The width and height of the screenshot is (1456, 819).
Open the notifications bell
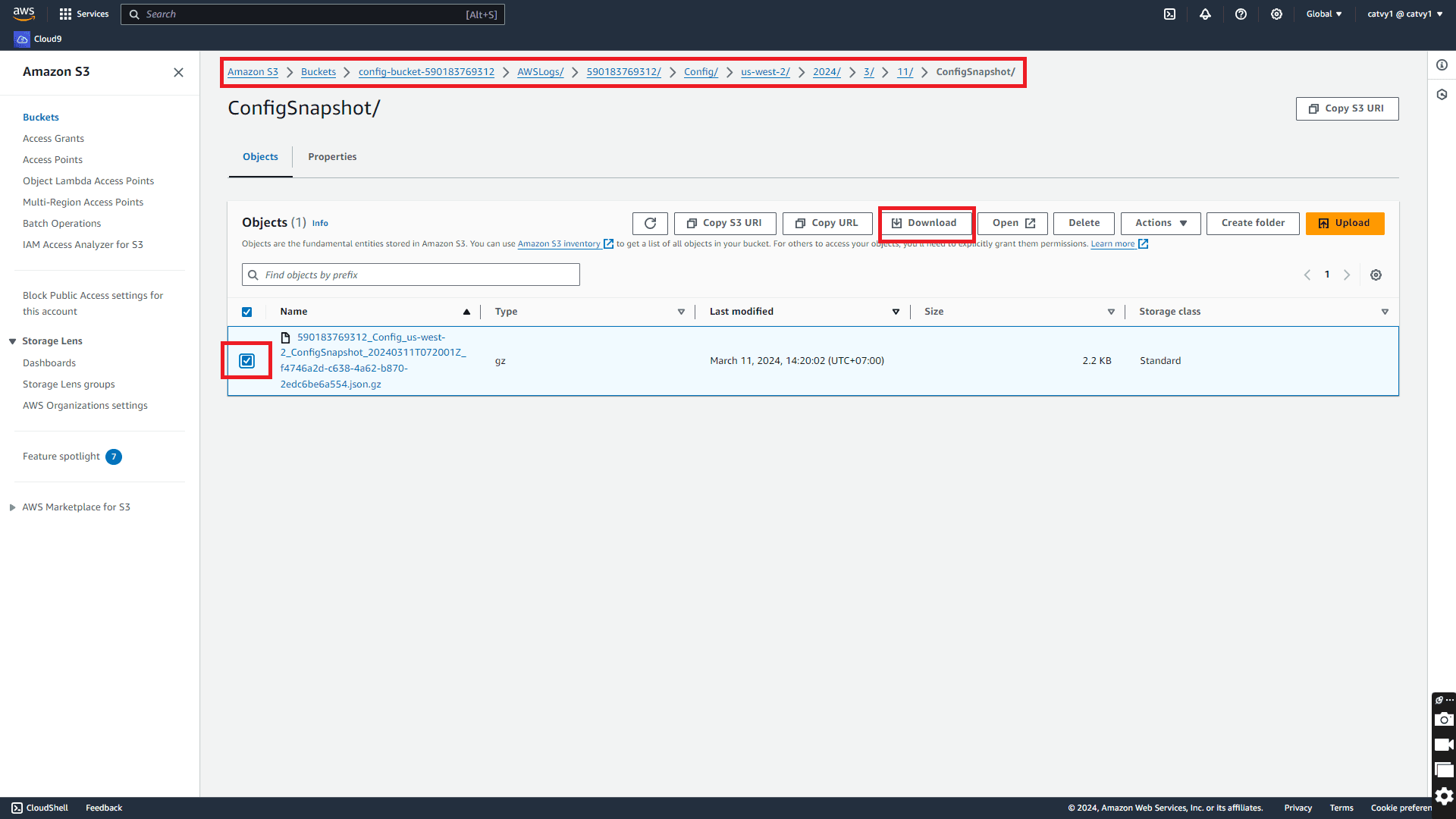[x=1205, y=14]
